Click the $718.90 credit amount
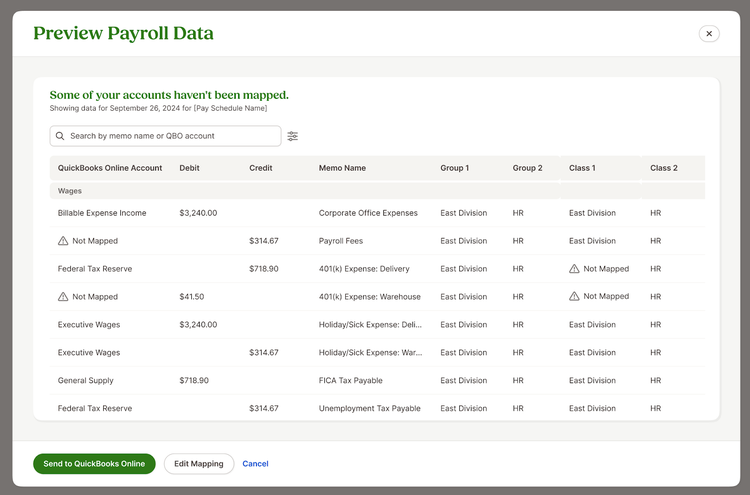Image resolution: width=750 pixels, height=495 pixels. click(x=264, y=269)
